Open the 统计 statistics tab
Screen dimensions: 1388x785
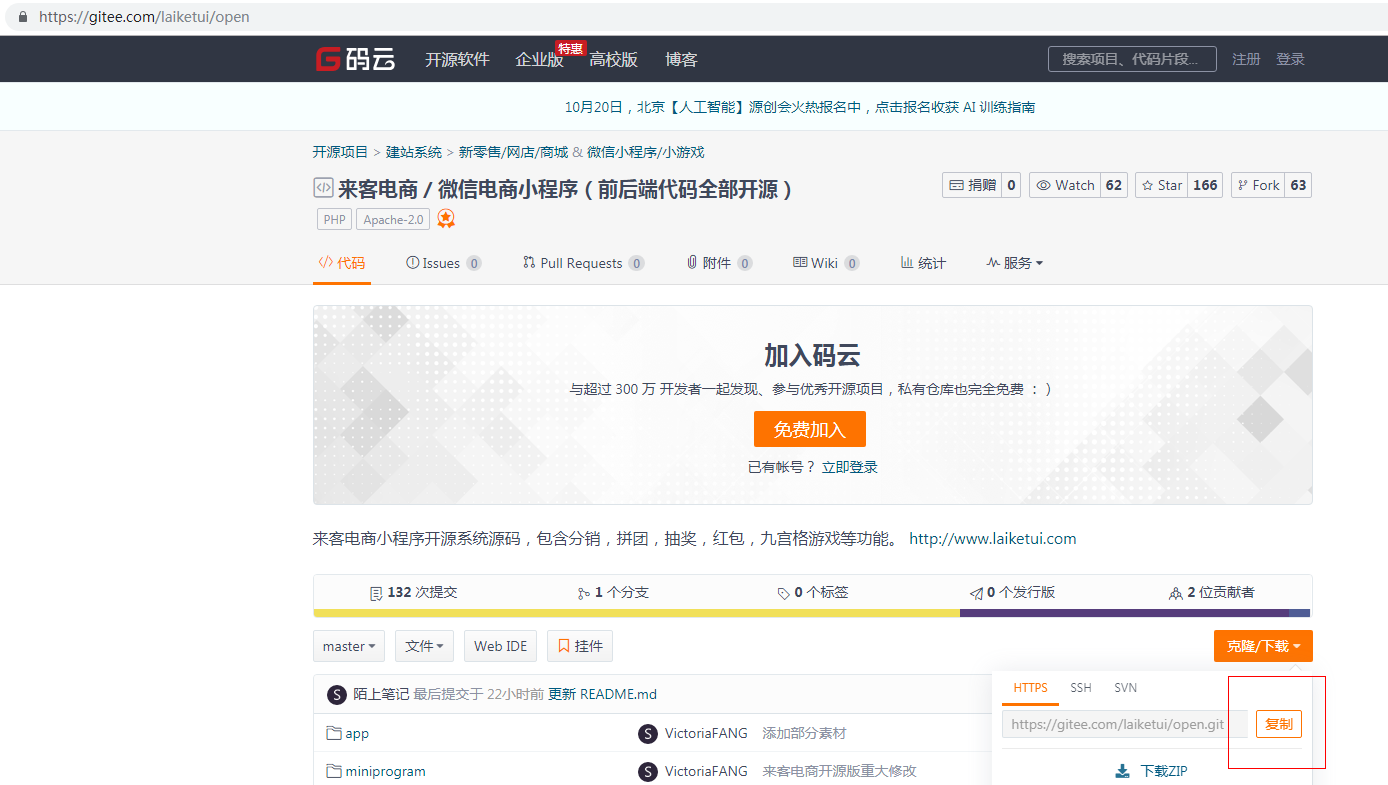pyautogui.click(x=923, y=263)
